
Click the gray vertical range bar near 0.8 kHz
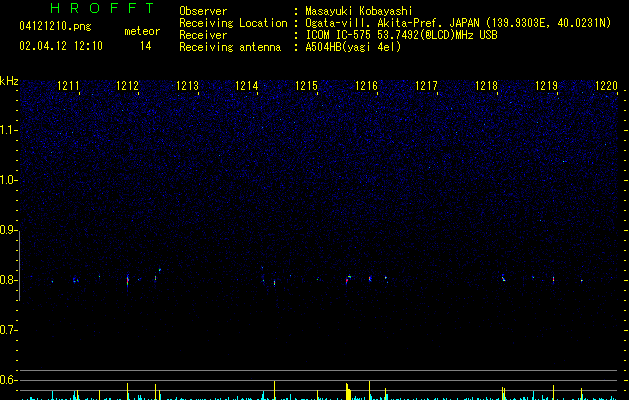[x=20, y=266]
